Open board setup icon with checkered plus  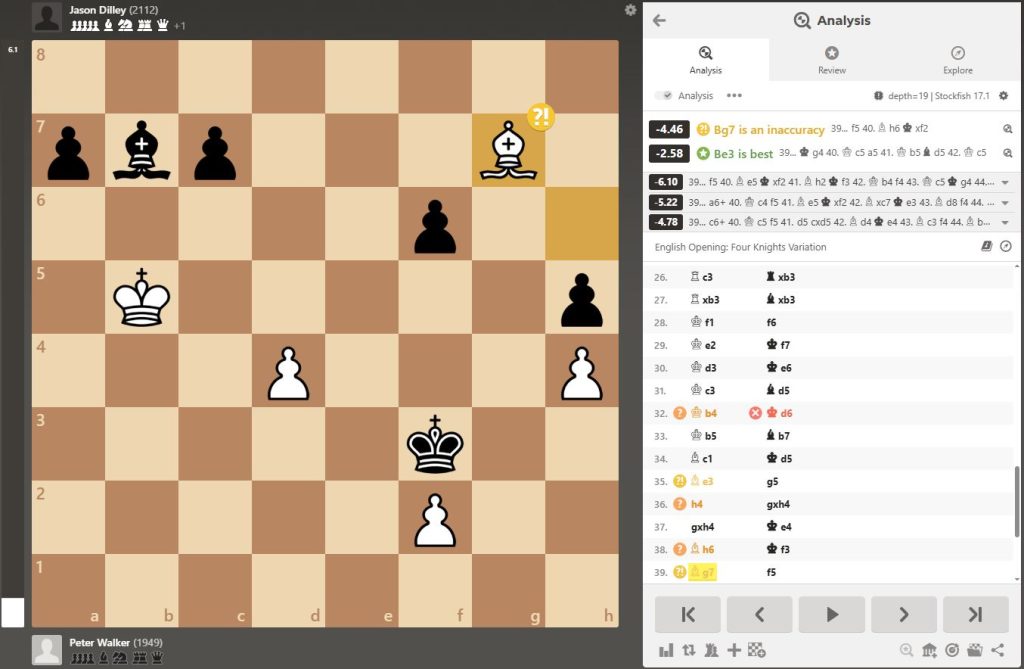pos(757,650)
